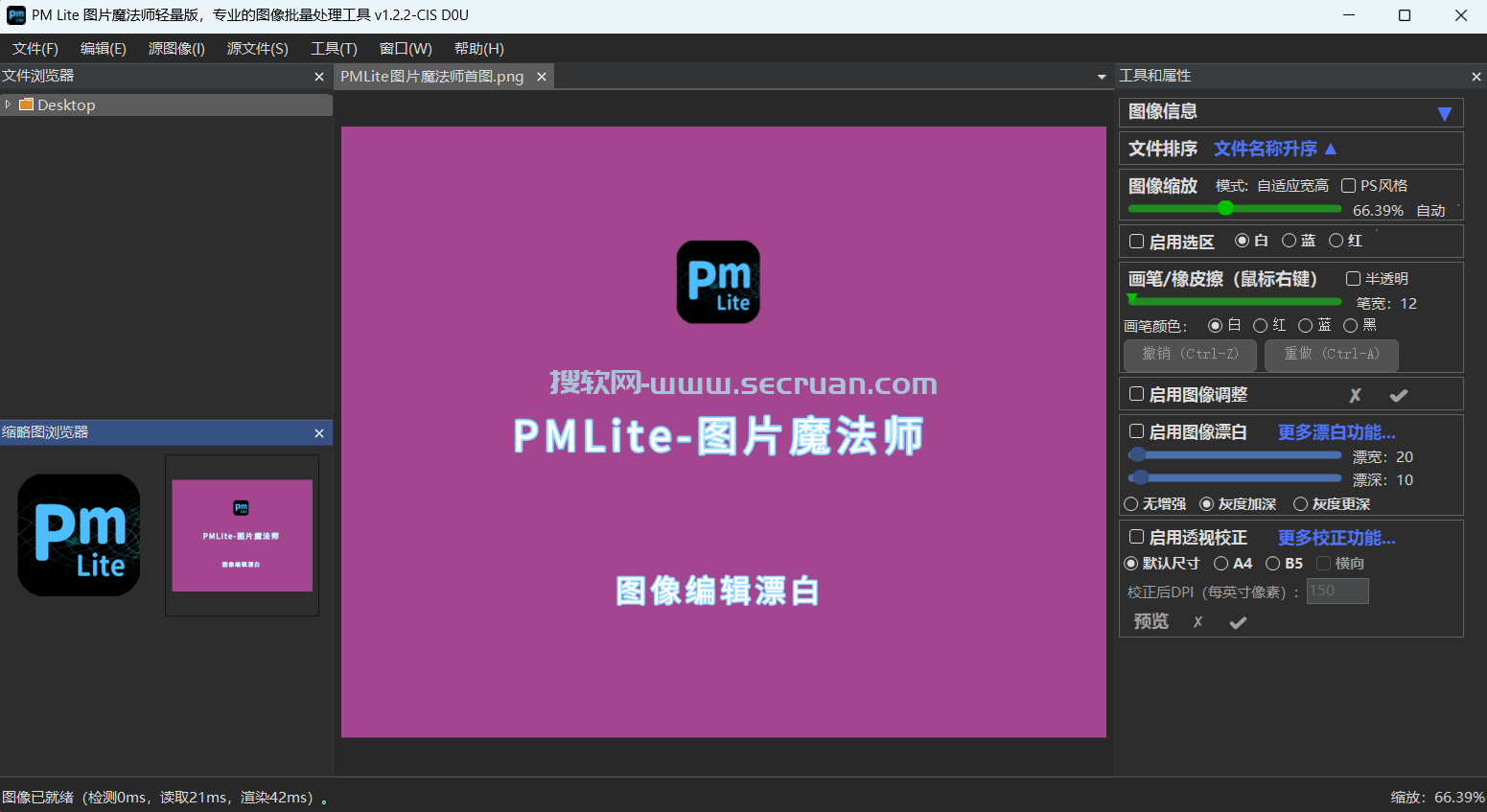1487x812 pixels.
Task: Expand the Desktop tree node
Action: pyautogui.click(x=8, y=104)
